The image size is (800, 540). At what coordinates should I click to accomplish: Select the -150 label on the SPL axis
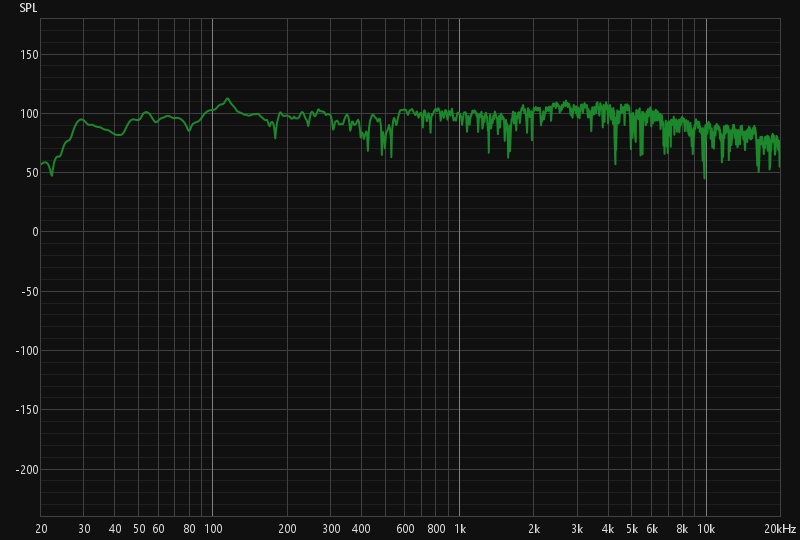tap(27, 410)
